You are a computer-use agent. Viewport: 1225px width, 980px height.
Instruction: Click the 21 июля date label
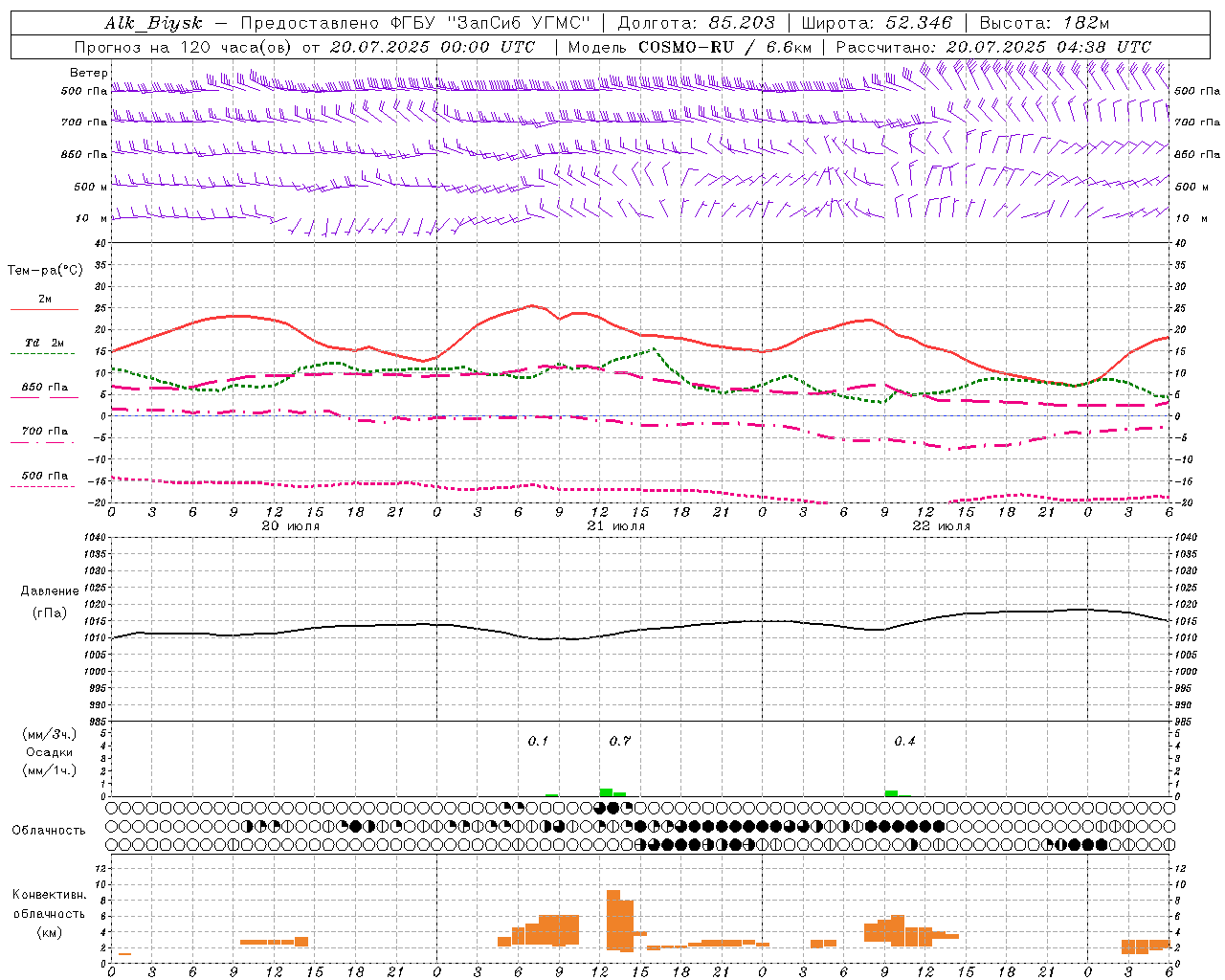(x=616, y=526)
